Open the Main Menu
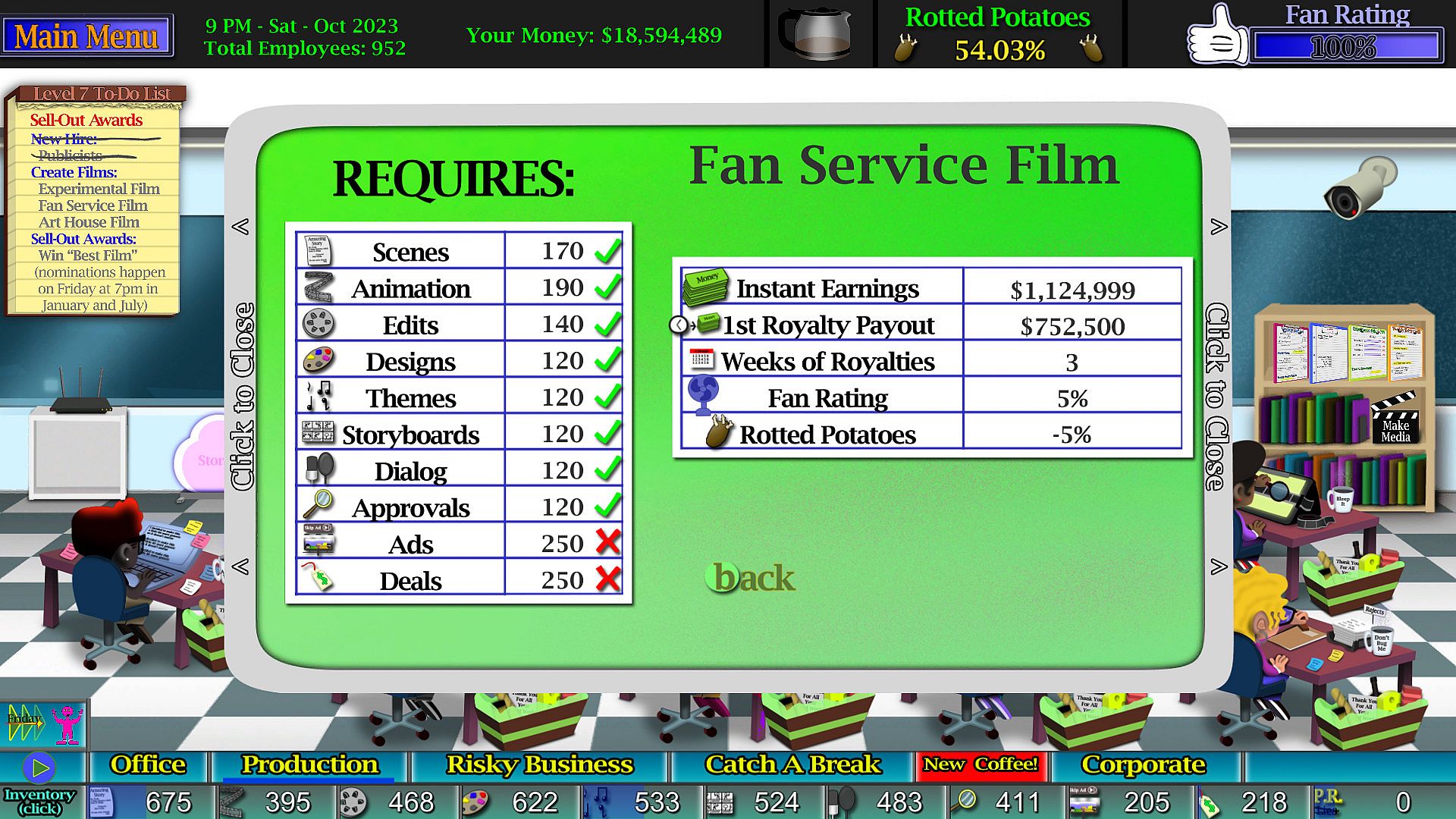This screenshot has height=819, width=1456. (x=86, y=36)
